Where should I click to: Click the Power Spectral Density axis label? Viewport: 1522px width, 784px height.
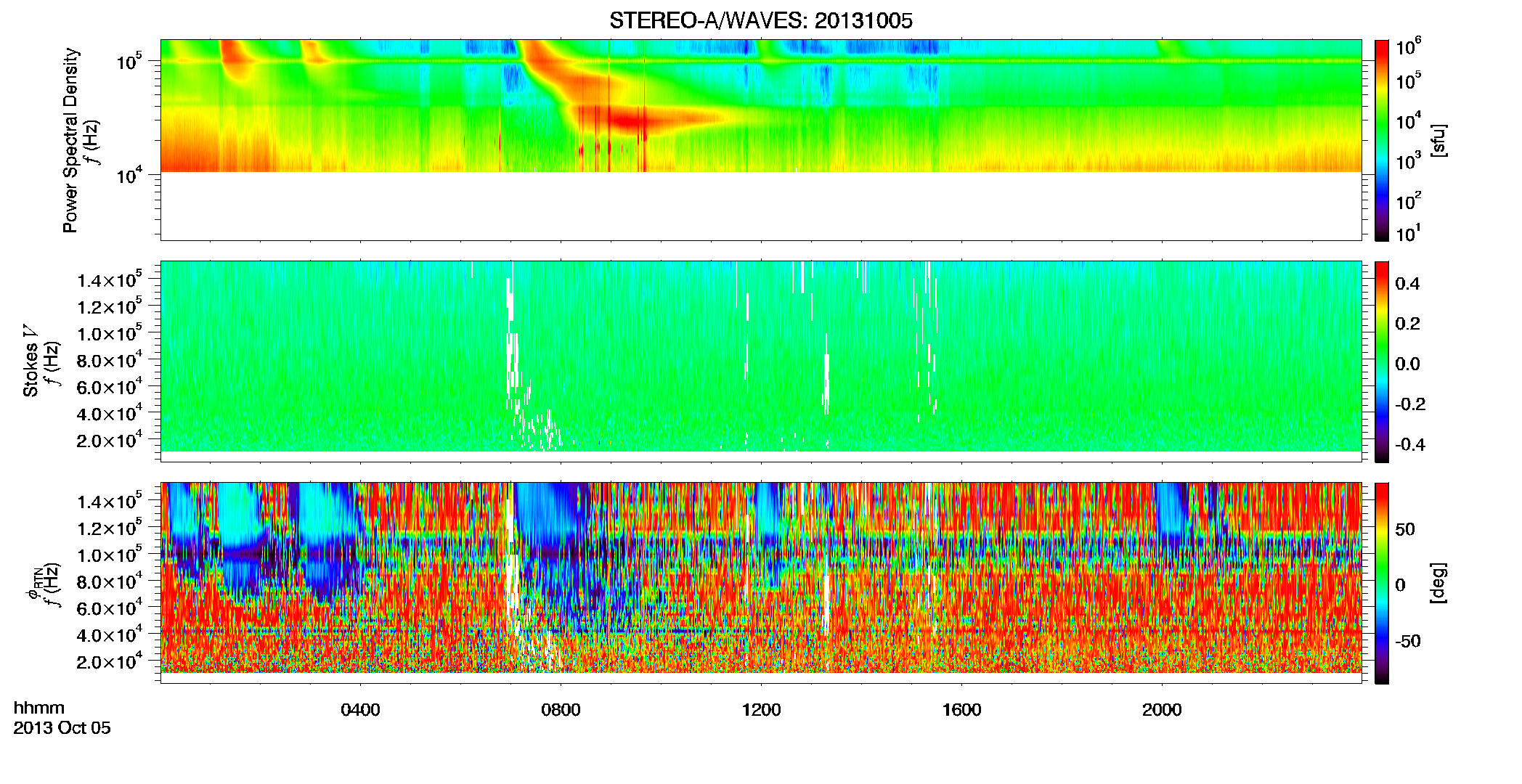(x=70, y=140)
